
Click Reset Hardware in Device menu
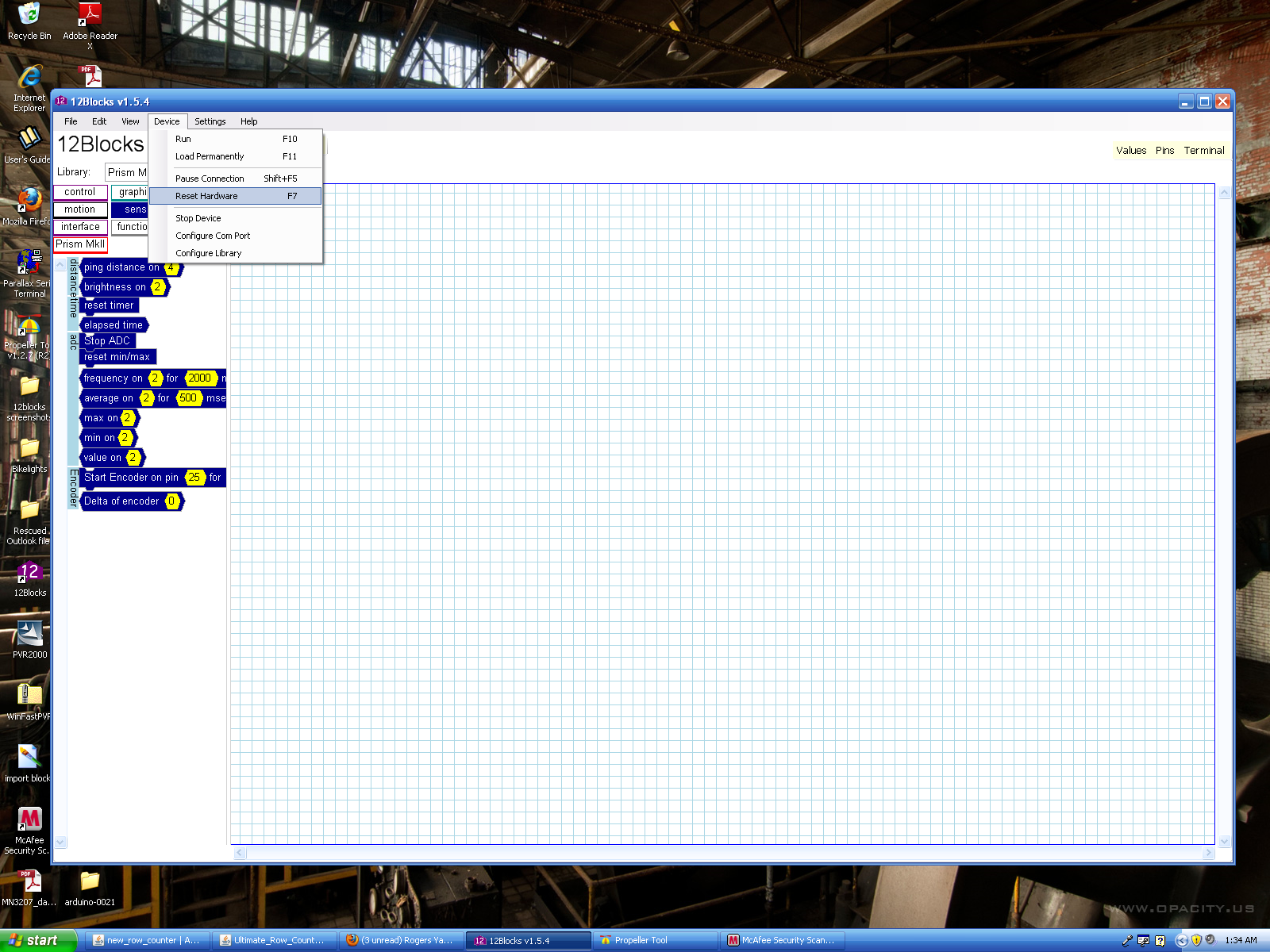coord(236,196)
